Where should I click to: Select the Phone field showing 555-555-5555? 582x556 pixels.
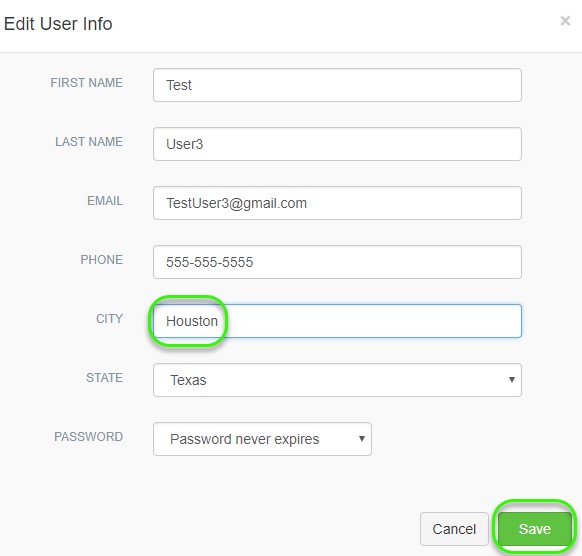click(337, 262)
